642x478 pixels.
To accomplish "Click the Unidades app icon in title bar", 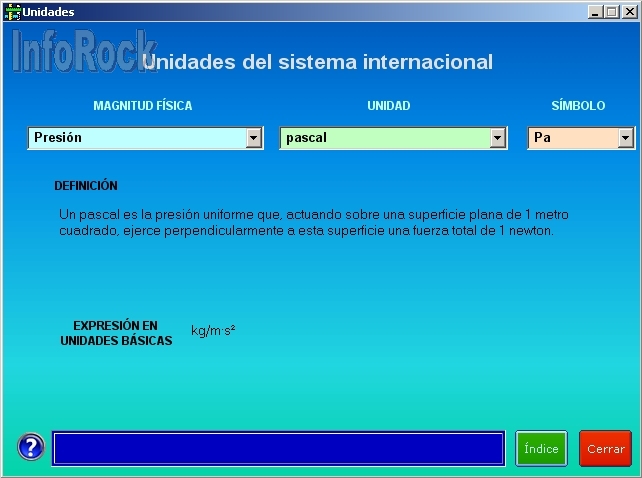I will [12, 12].
